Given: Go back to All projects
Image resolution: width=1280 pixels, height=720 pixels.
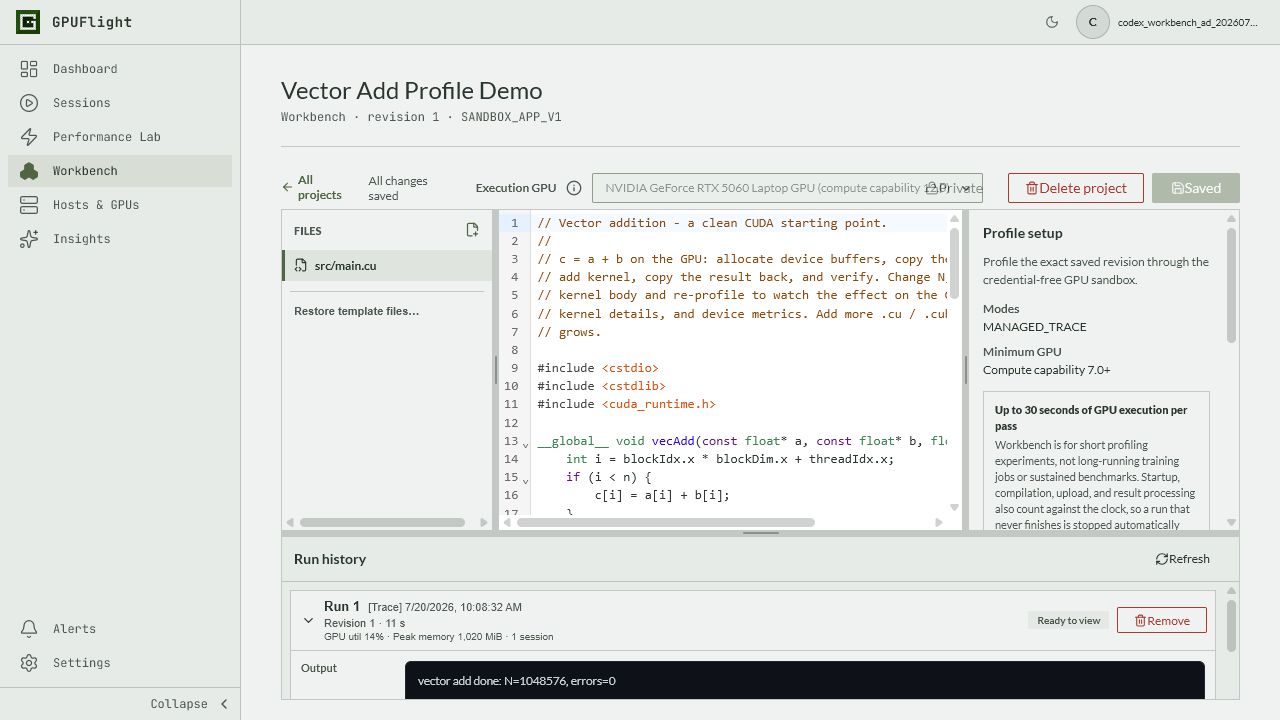Looking at the screenshot, I should 312,188.
